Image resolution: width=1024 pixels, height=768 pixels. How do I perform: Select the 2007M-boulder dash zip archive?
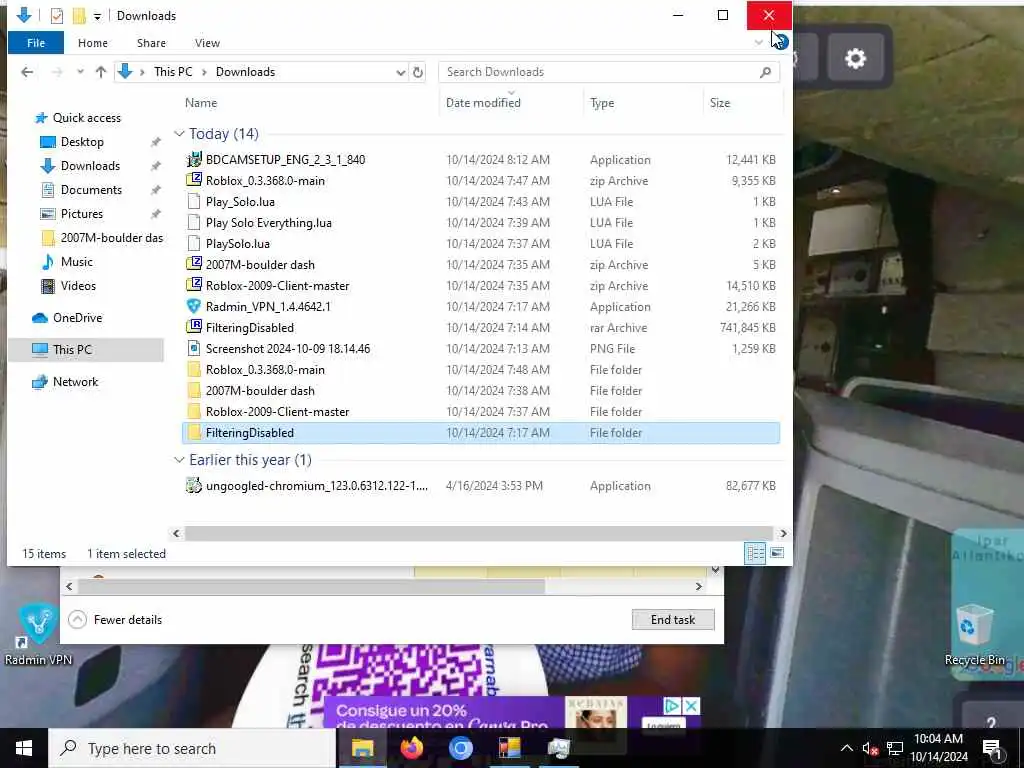coord(260,264)
